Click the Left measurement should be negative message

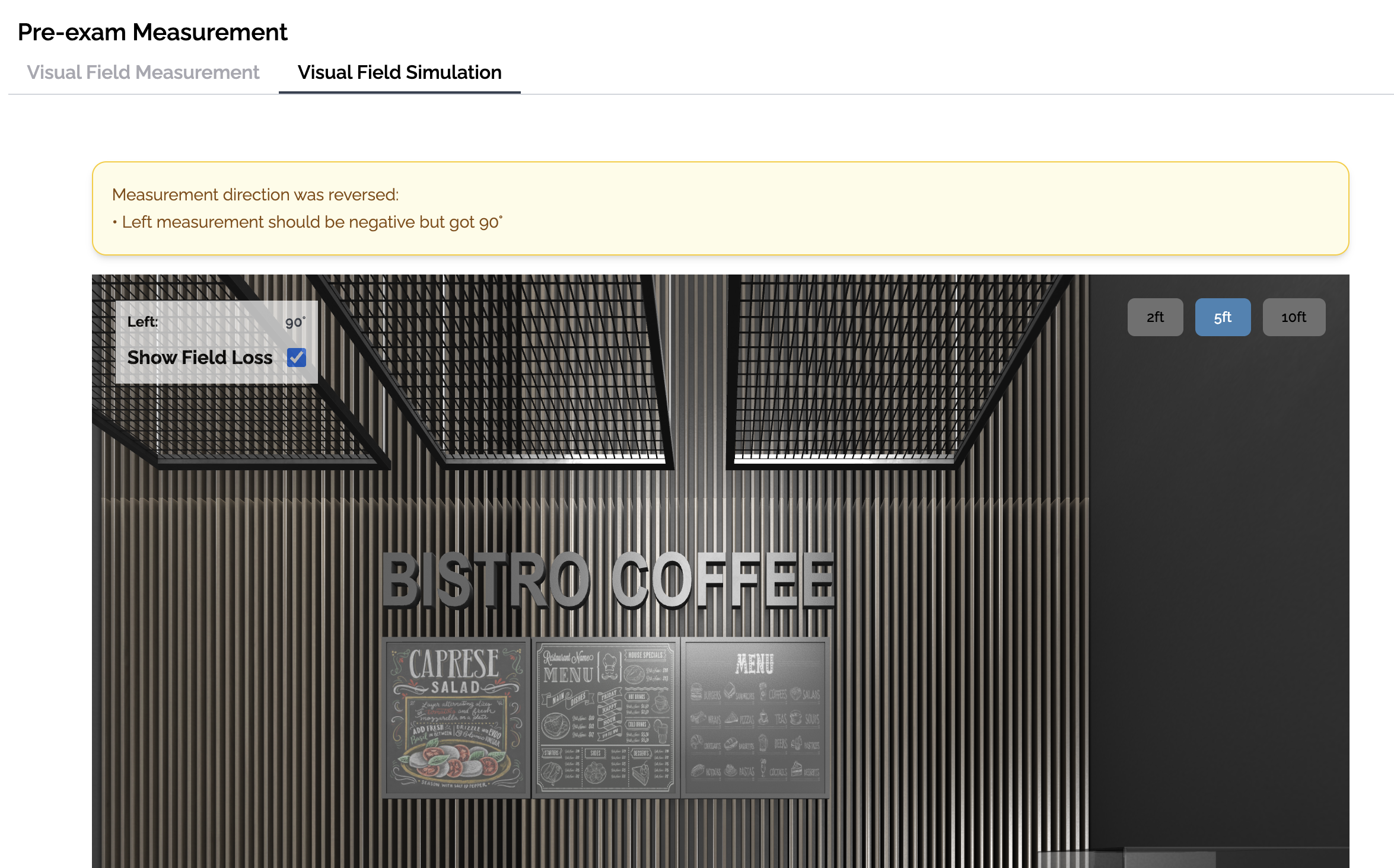coord(311,222)
